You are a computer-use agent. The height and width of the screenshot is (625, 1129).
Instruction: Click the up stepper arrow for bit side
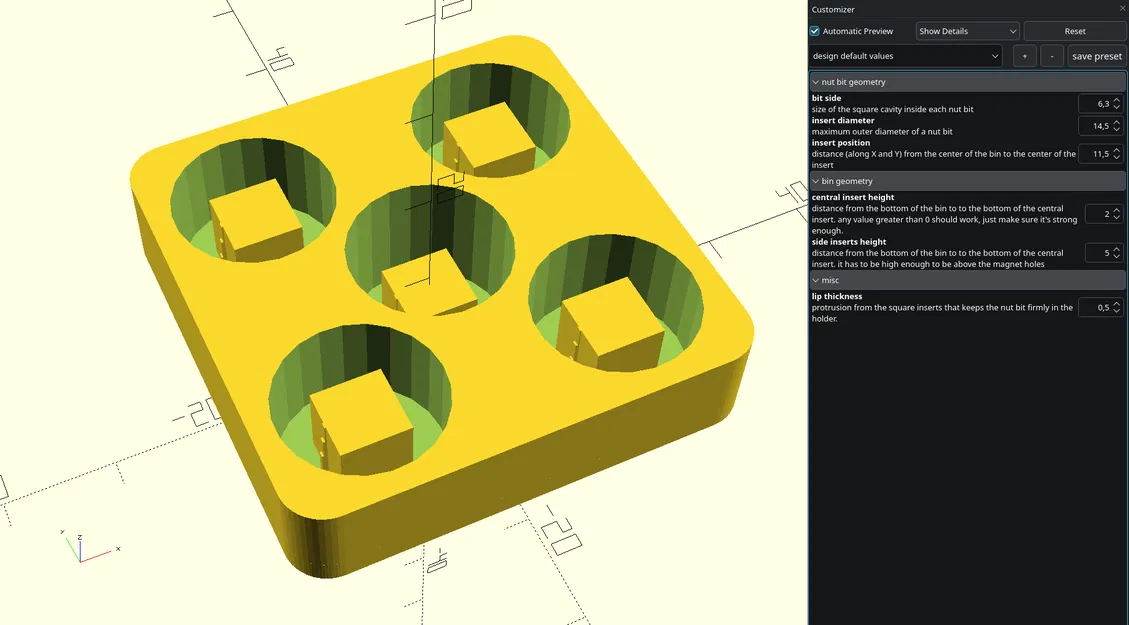coord(1117,100)
